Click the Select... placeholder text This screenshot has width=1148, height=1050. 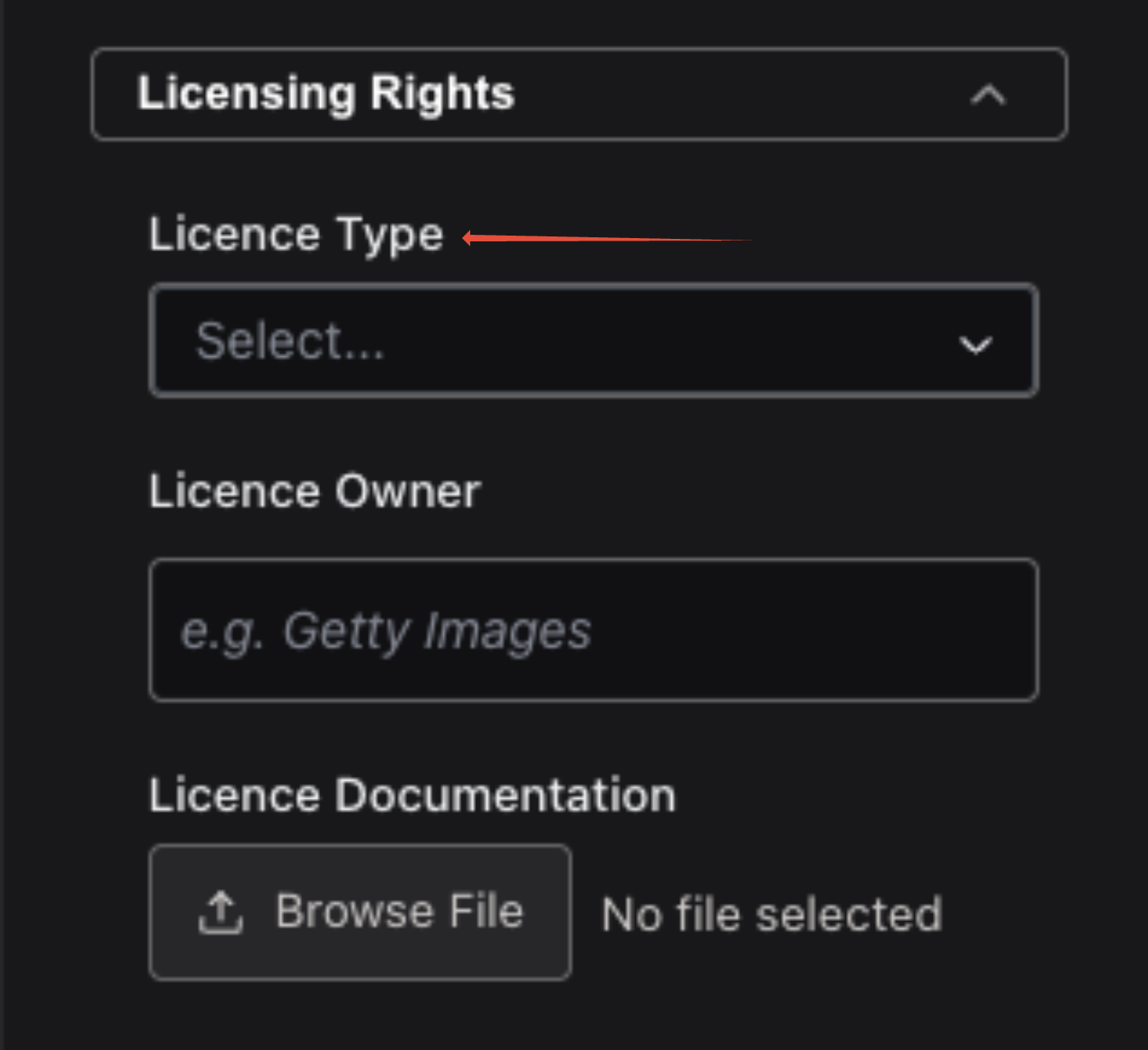(x=290, y=341)
